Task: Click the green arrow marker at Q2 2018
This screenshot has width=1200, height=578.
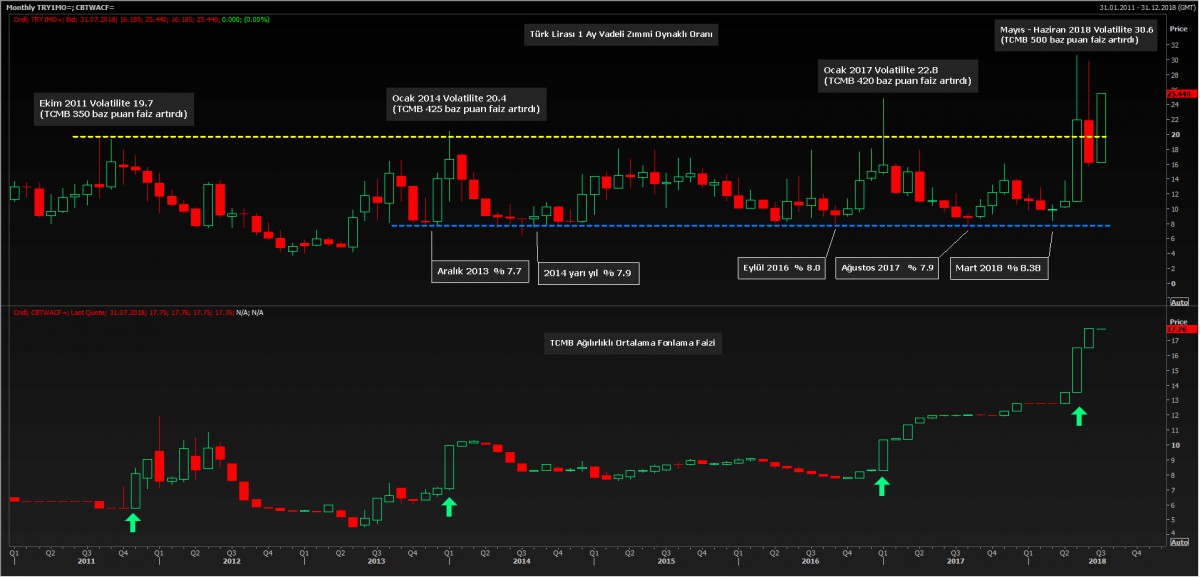Action: point(1078,415)
